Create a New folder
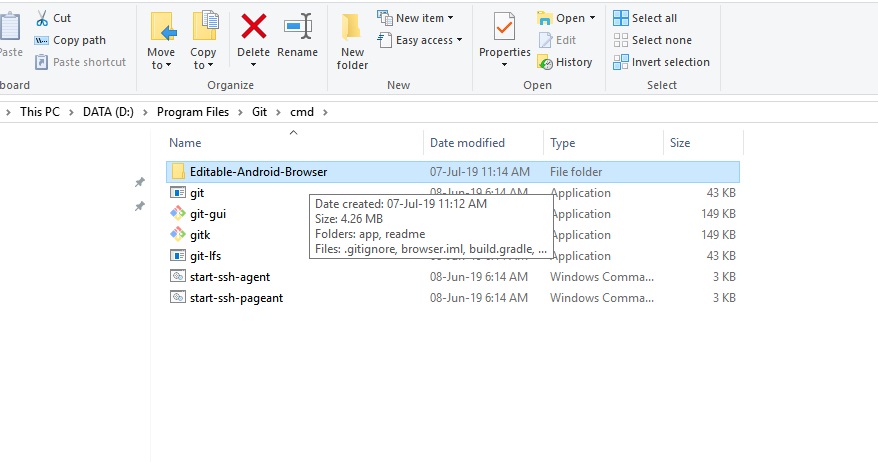Screen dimensions: 878x462 352,41
